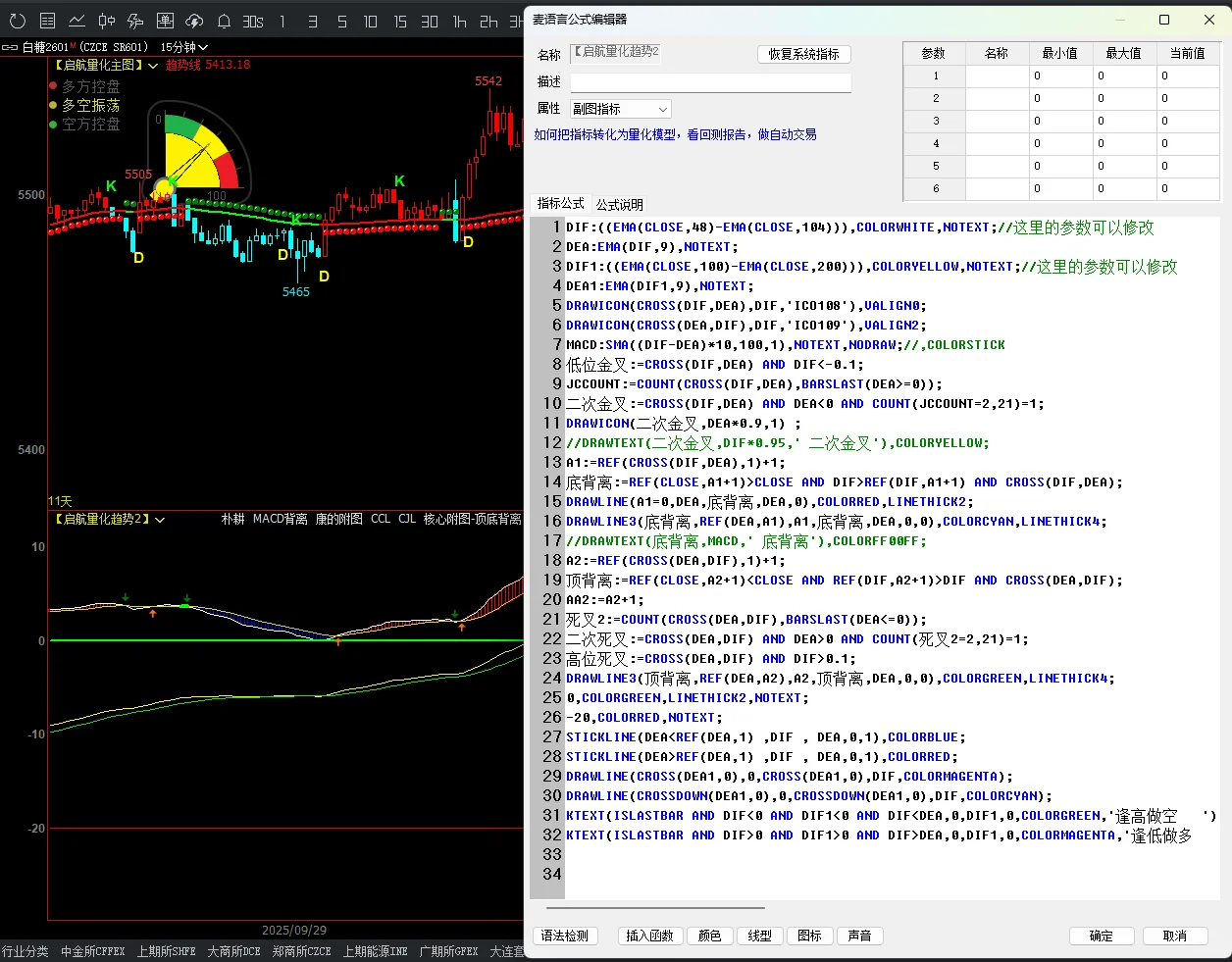Click parameter row 1 最小值 cell

tap(1060, 76)
